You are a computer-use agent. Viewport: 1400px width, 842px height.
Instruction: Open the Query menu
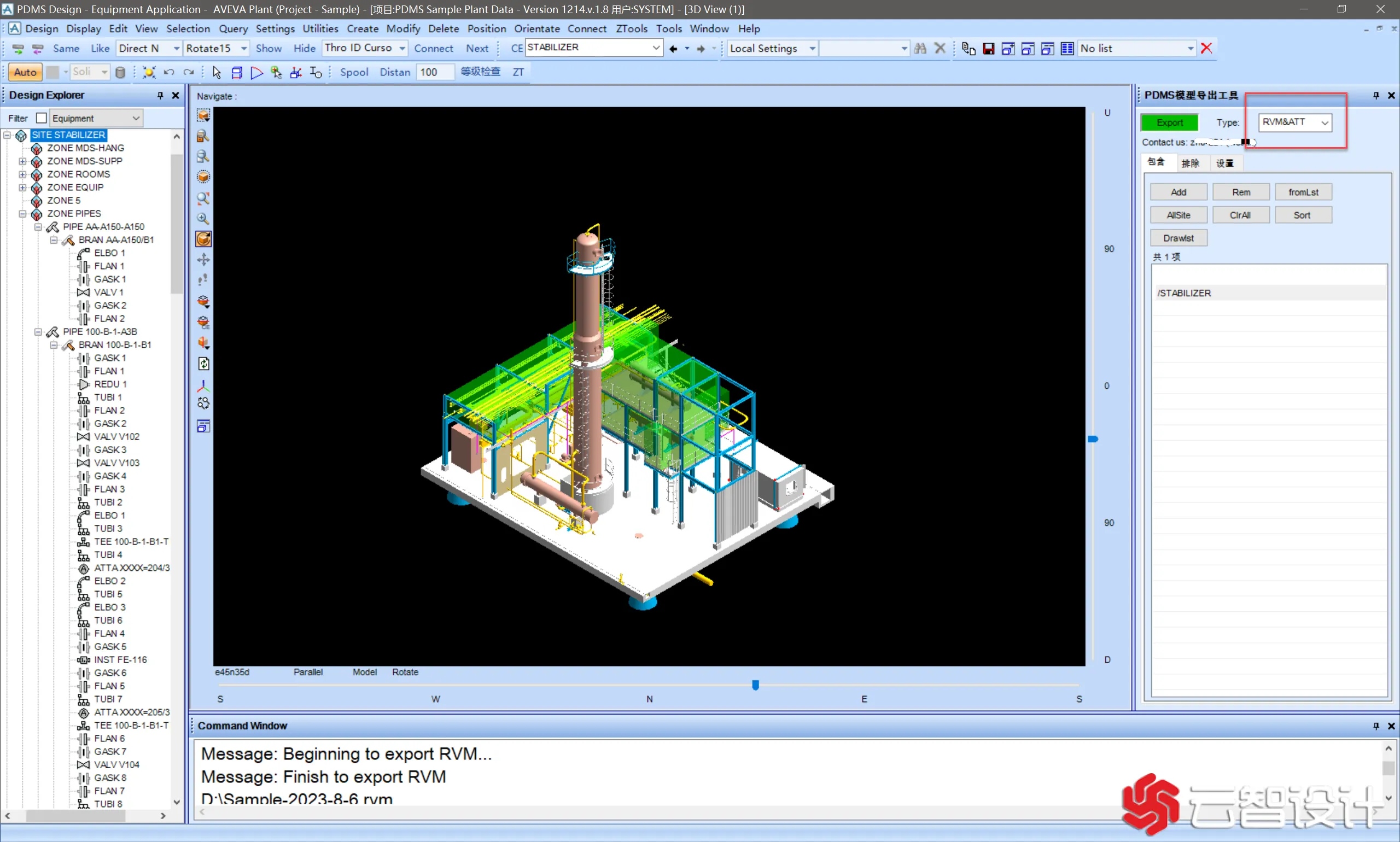(x=232, y=28)
